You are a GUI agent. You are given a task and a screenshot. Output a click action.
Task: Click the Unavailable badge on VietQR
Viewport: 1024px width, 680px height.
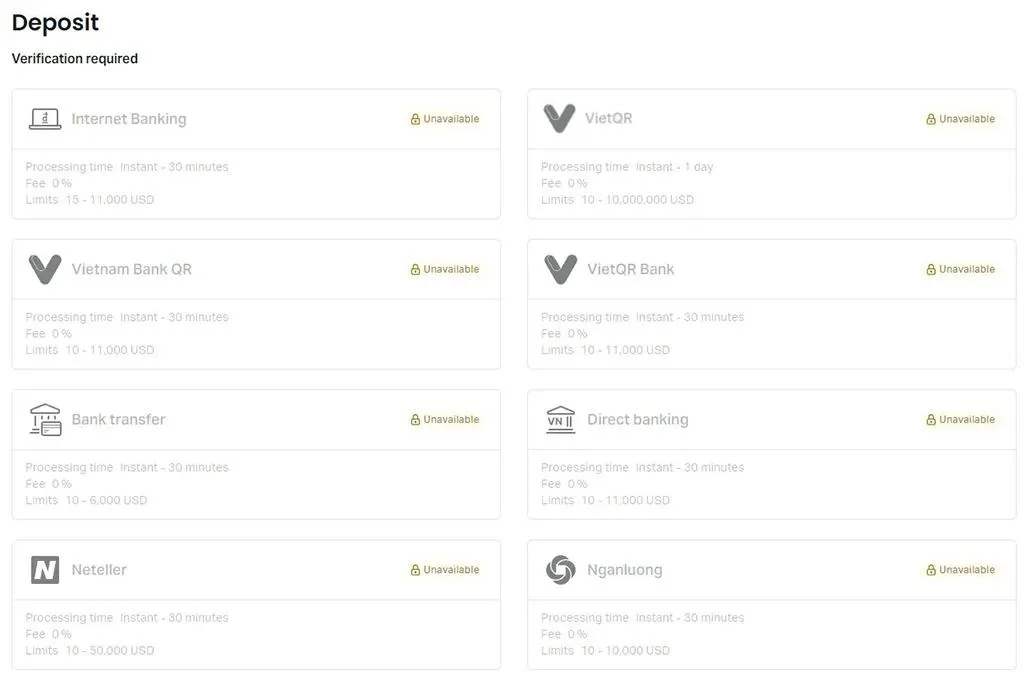(960, 119)
